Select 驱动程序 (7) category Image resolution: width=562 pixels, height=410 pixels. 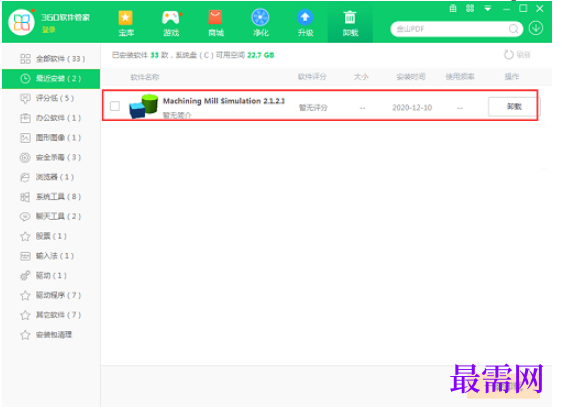(x=51, y=295)
